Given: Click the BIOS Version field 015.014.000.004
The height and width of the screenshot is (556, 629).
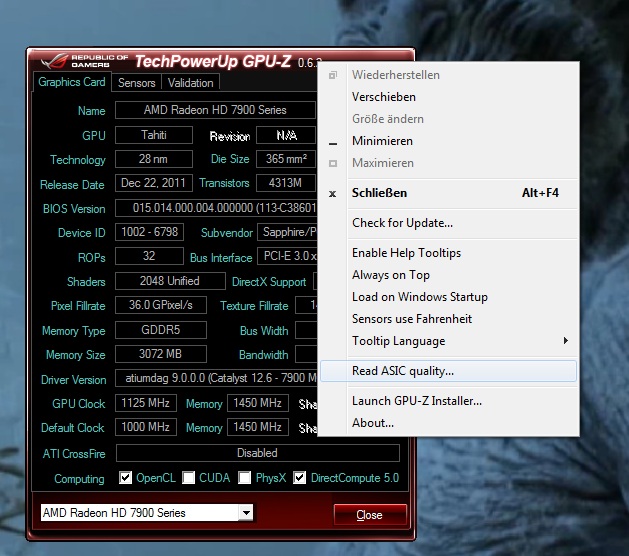Looking at the screenshot, I should (216, 208).
